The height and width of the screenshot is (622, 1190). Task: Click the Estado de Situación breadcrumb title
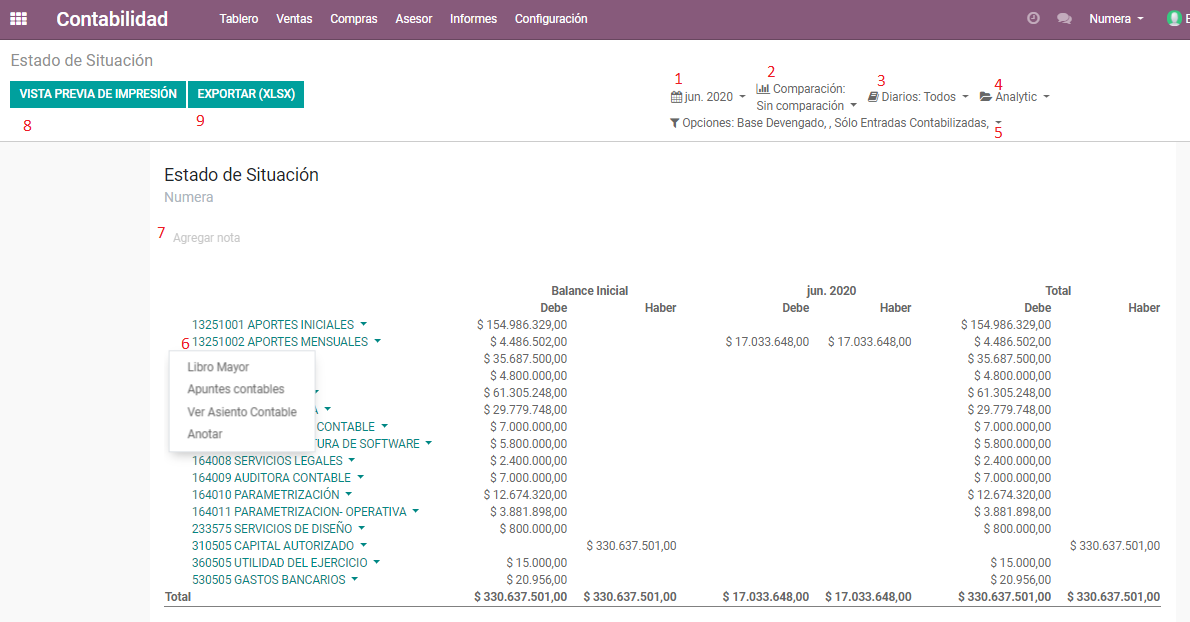pyautogui.click(x=82, y=61)
